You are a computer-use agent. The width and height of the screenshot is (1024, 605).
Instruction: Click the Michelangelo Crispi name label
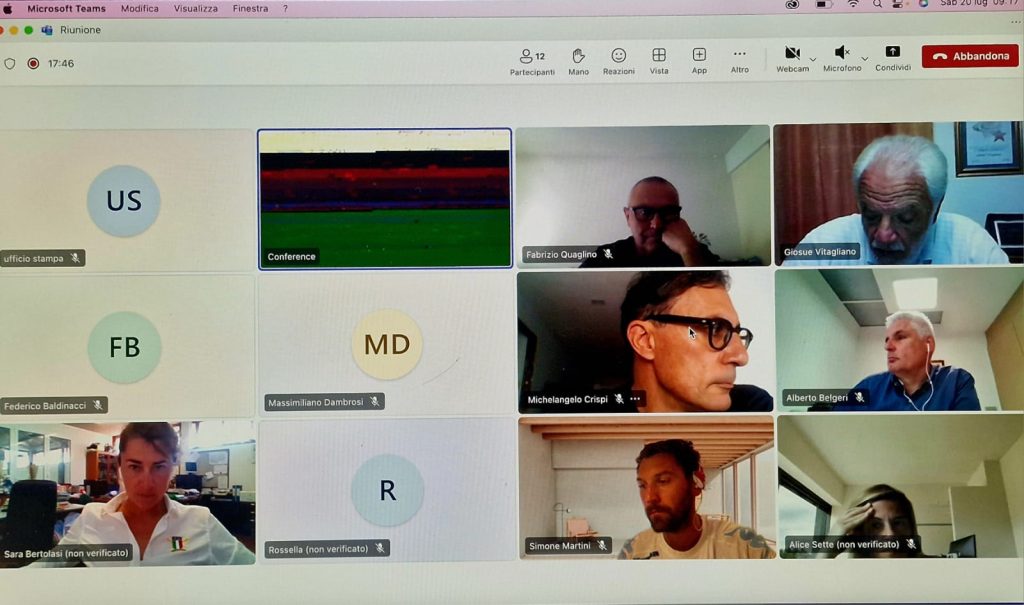click(x=568, y=399)
